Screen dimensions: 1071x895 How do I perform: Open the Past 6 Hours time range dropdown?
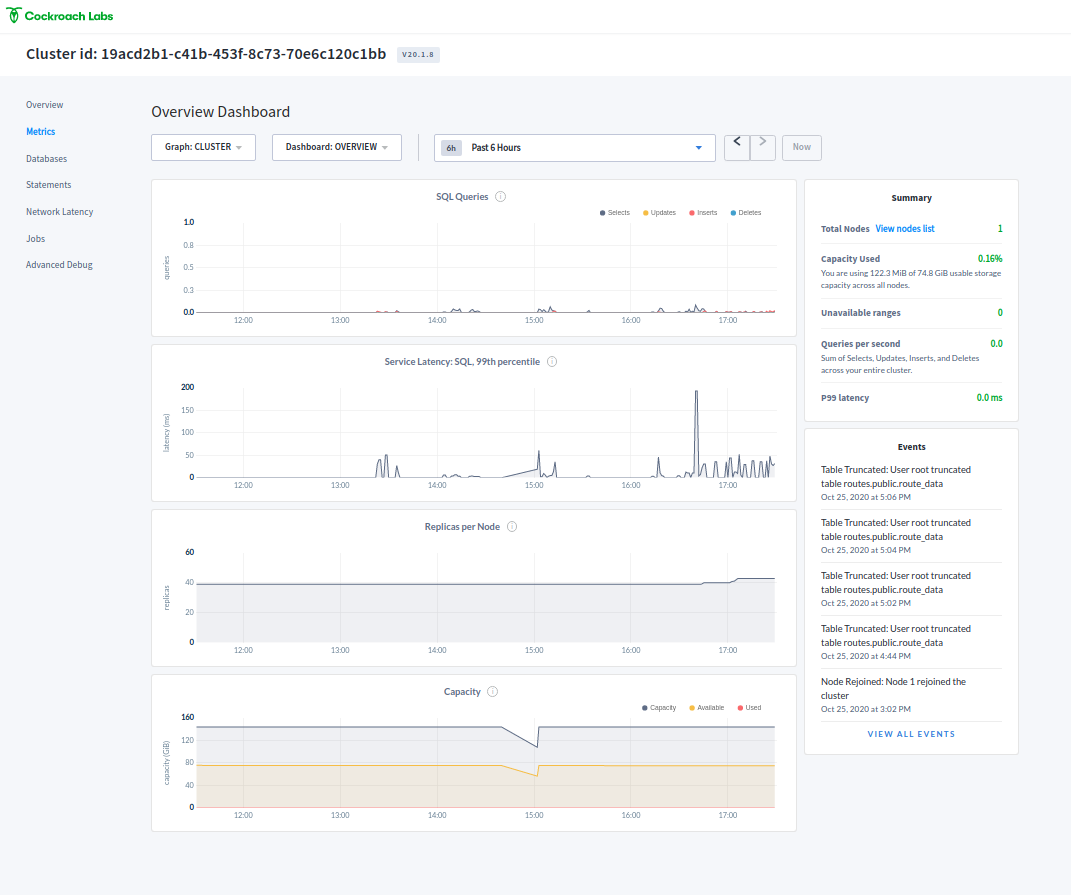point(574,148)
